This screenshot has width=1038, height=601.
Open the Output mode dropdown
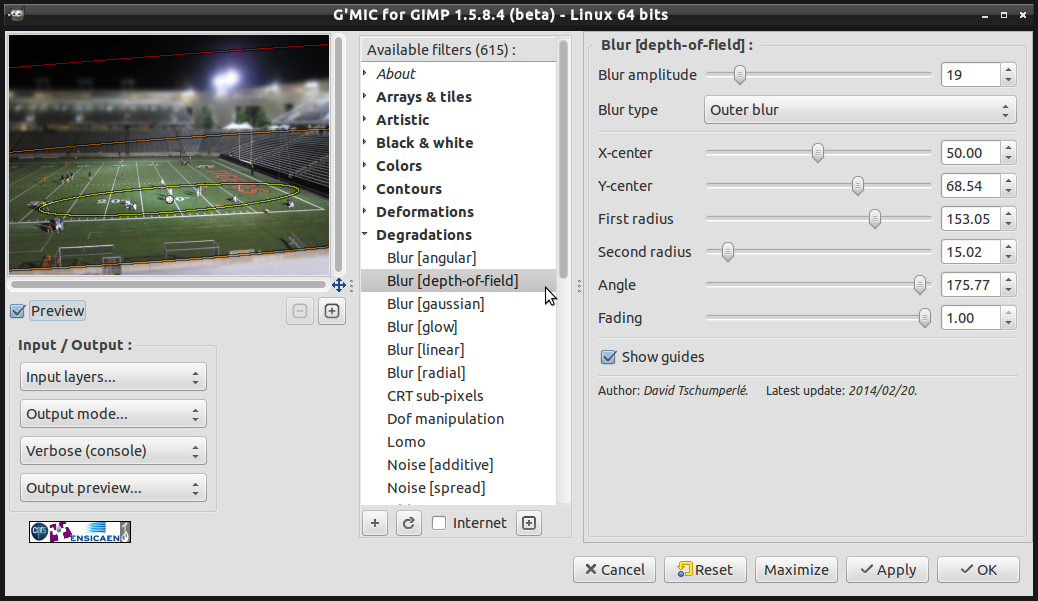pyautogui.click(x=113, y=414)
